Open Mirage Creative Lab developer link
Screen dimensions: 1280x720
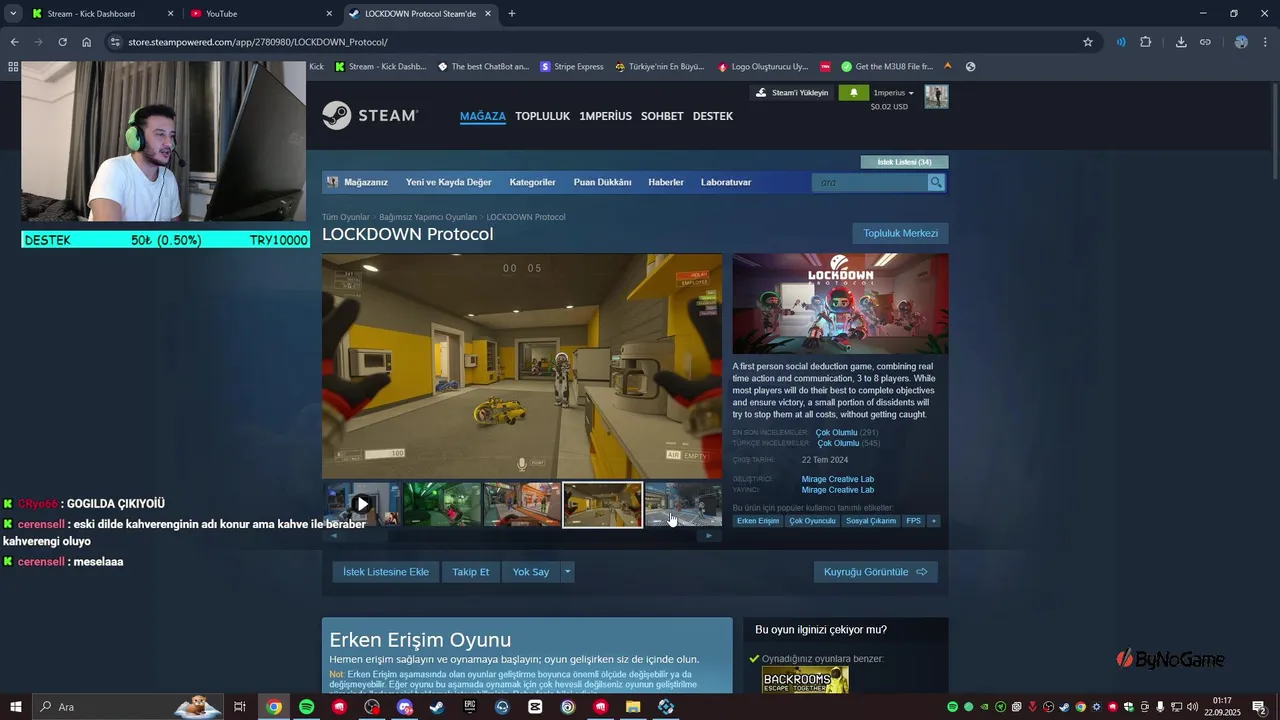point(837,479)
